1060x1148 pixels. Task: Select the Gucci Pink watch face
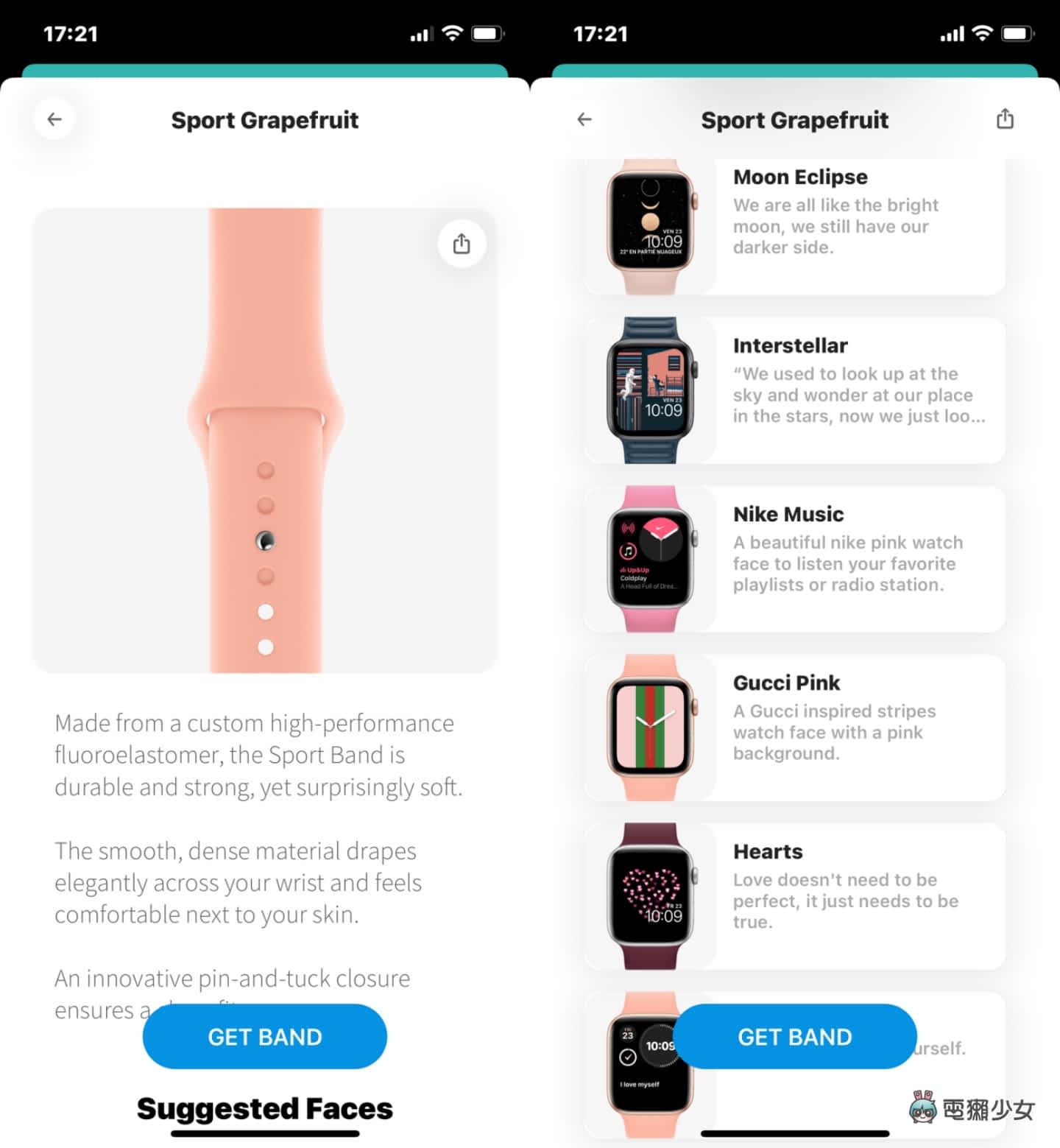click(795, 728)
